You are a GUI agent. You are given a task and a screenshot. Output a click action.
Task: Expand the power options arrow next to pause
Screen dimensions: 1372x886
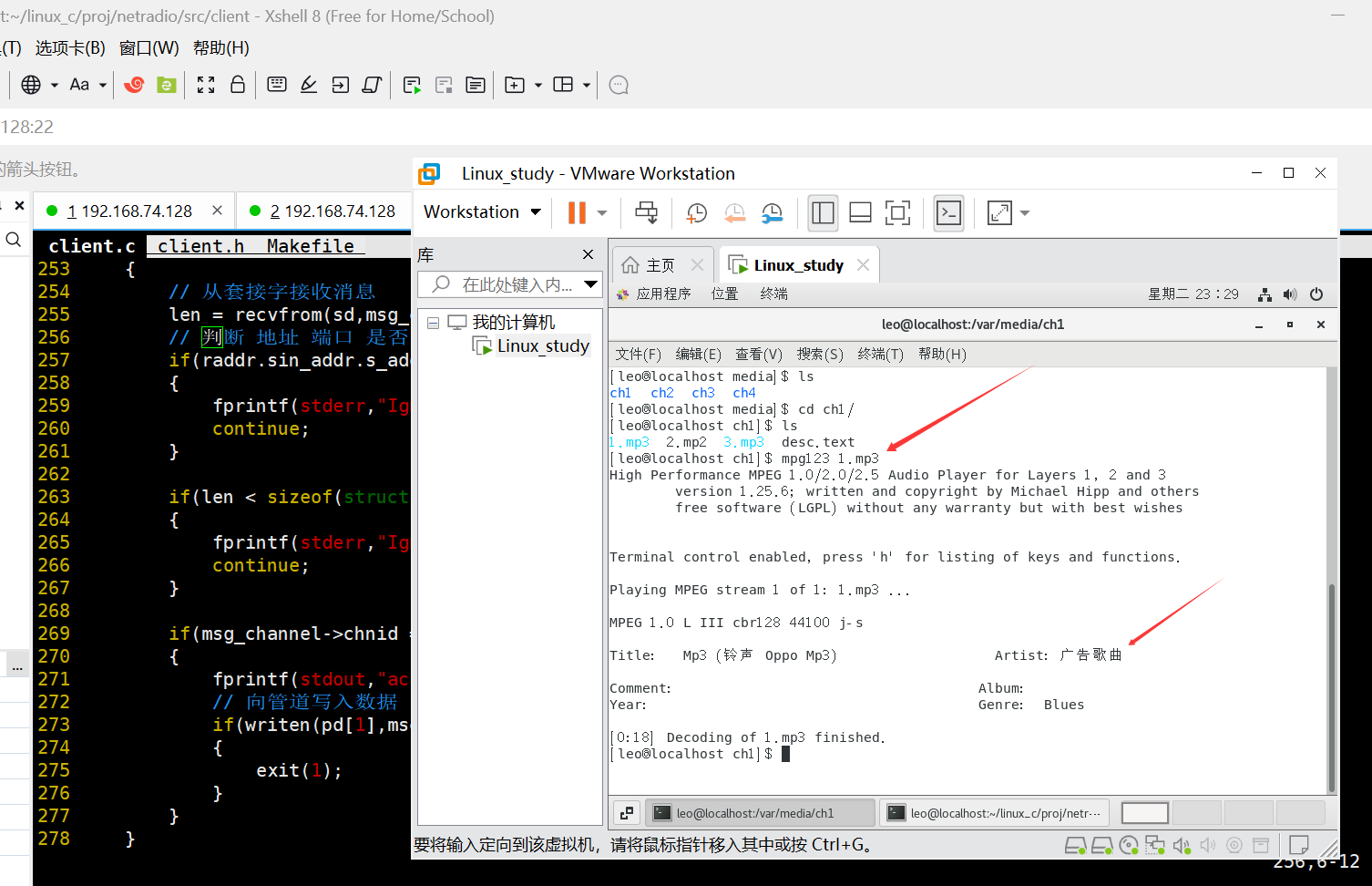[x=602, y=212]
